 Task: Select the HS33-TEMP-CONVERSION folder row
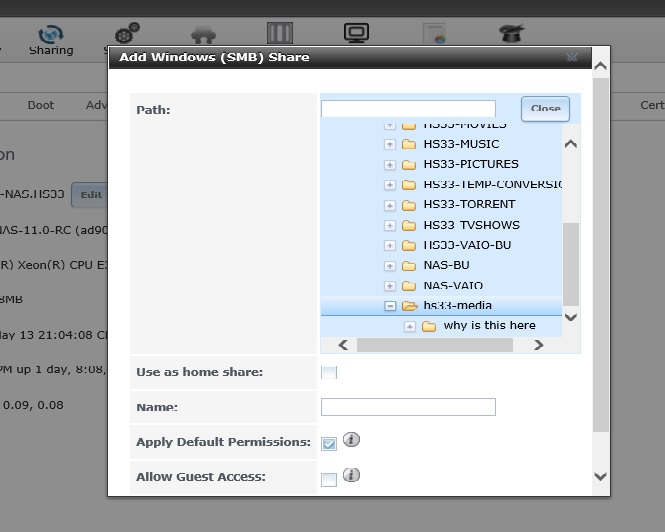click(492, 184)
